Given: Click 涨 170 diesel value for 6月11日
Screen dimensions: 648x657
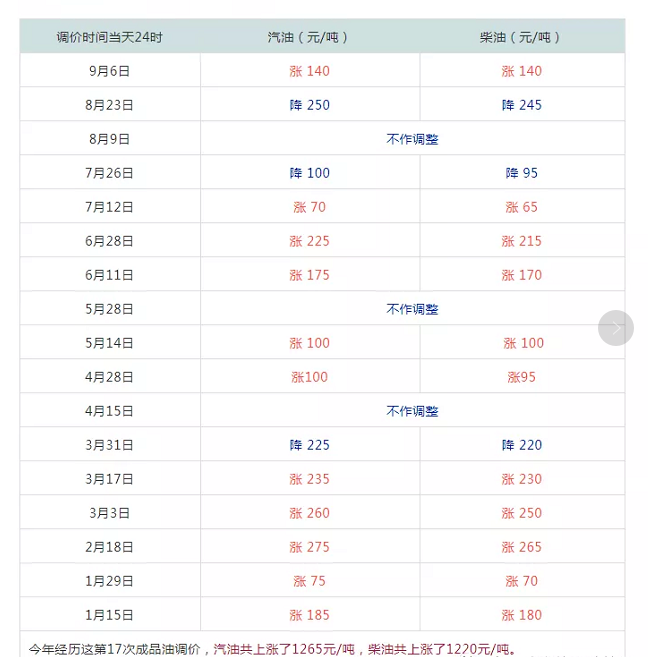Looking at the screenshot, I should (x=521, y=275).
